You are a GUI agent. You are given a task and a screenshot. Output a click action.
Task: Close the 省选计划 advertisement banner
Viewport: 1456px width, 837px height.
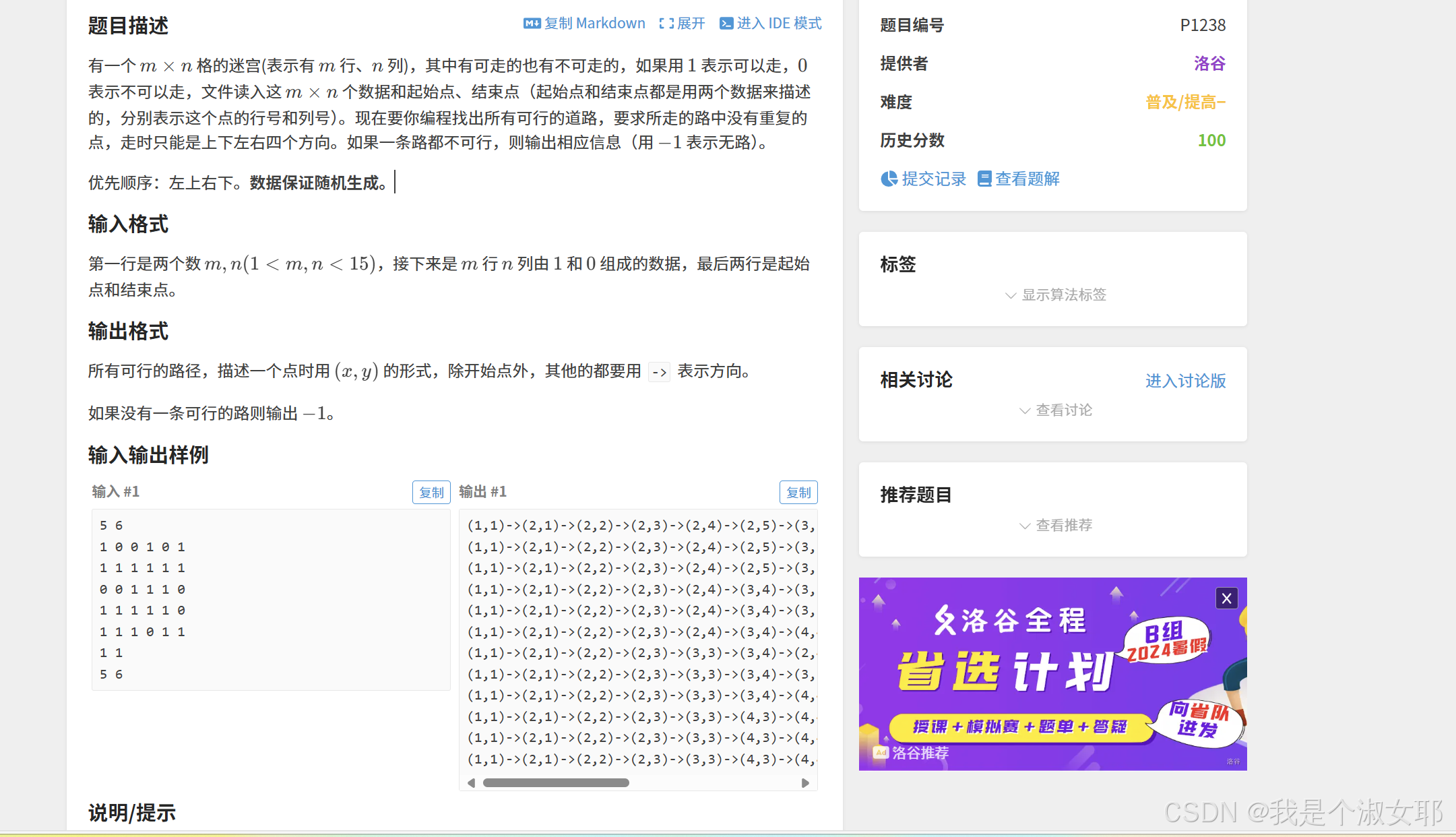click(x=1226, y=598)
